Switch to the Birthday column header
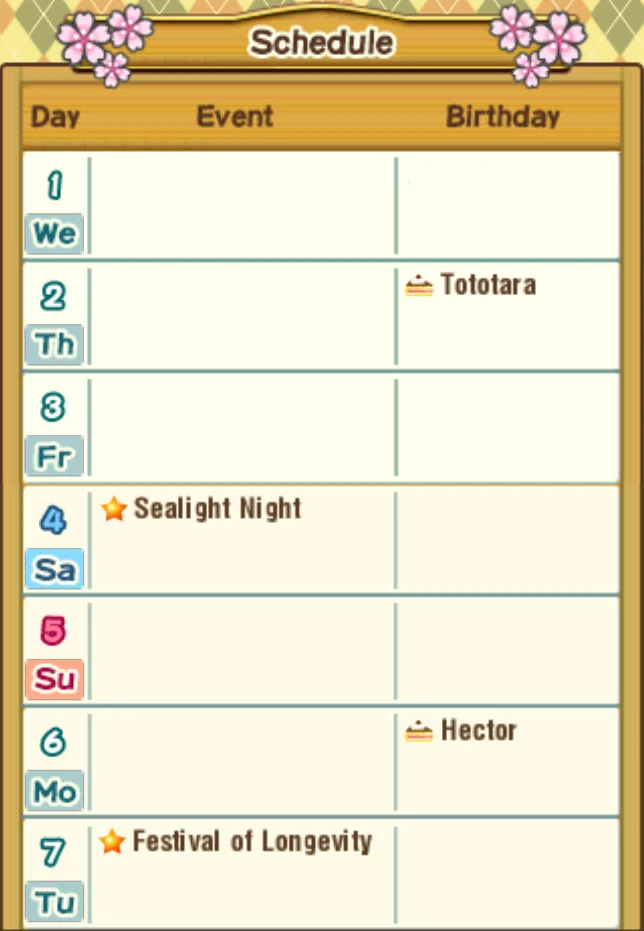 click(x=503, y=116)
